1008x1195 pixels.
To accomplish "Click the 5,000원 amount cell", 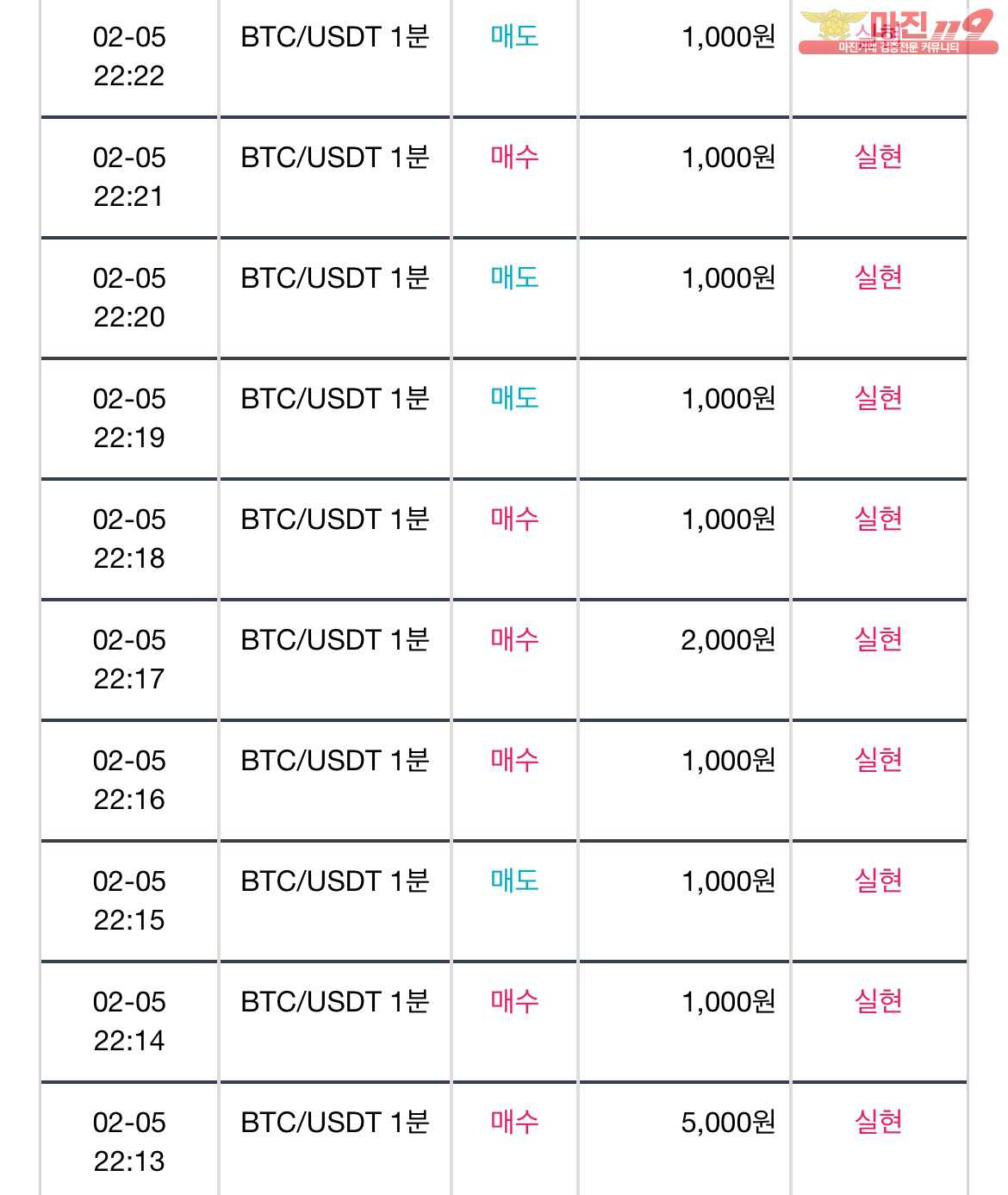I will point(728,1123).
